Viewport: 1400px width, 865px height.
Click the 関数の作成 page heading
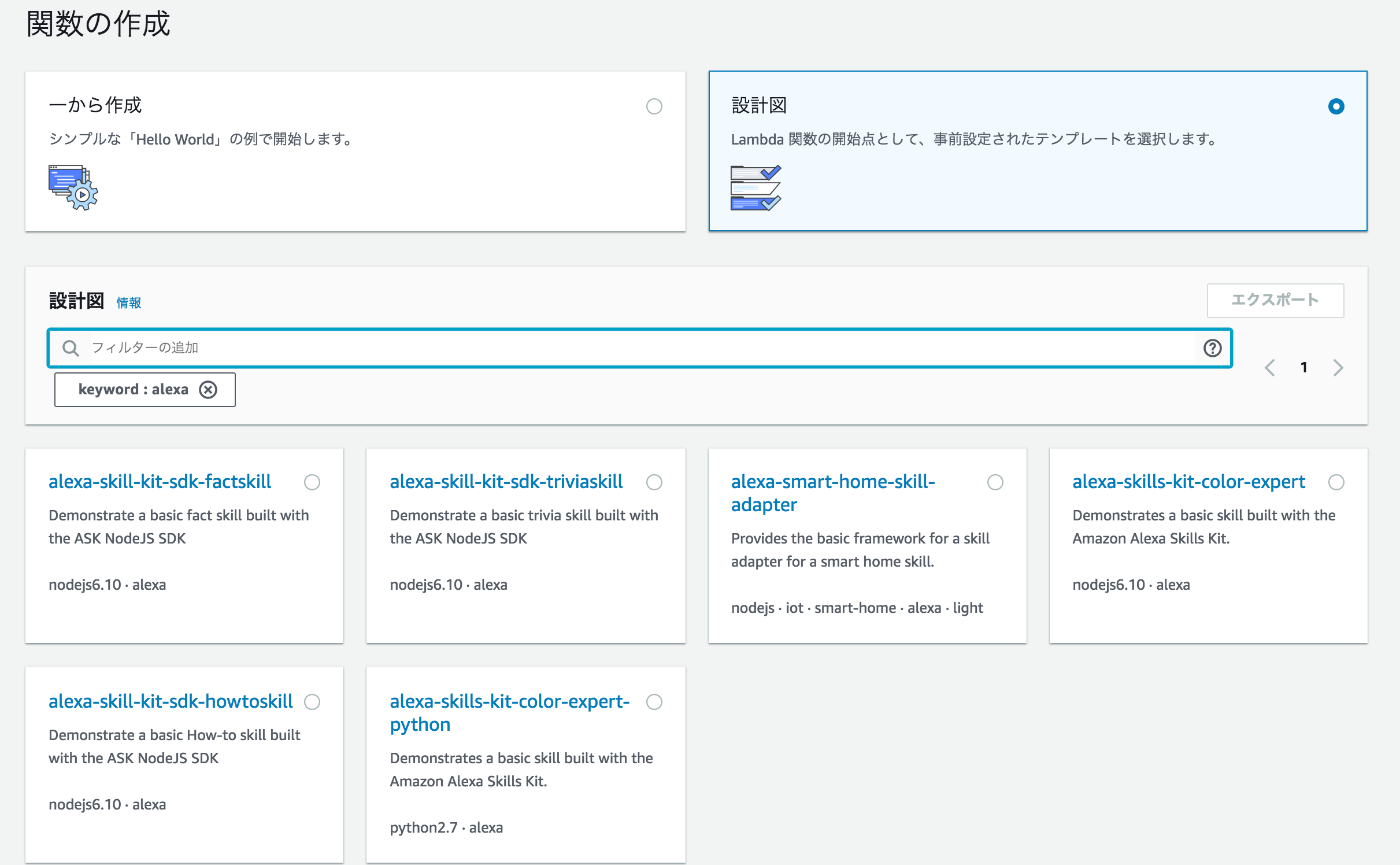click(x=98, y=24)
